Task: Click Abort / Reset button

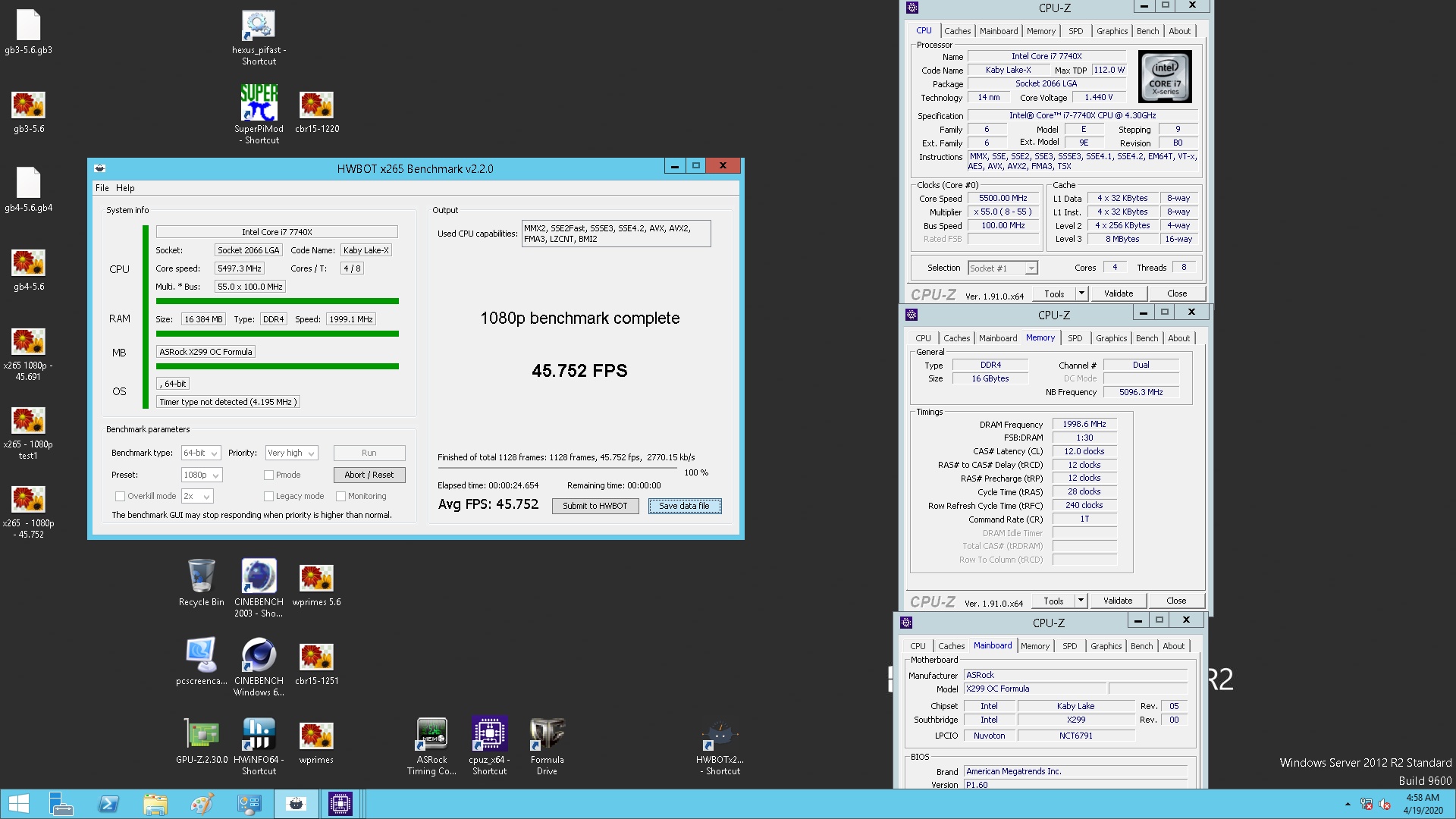Action: pyautogui.click(x=369, y=475)
